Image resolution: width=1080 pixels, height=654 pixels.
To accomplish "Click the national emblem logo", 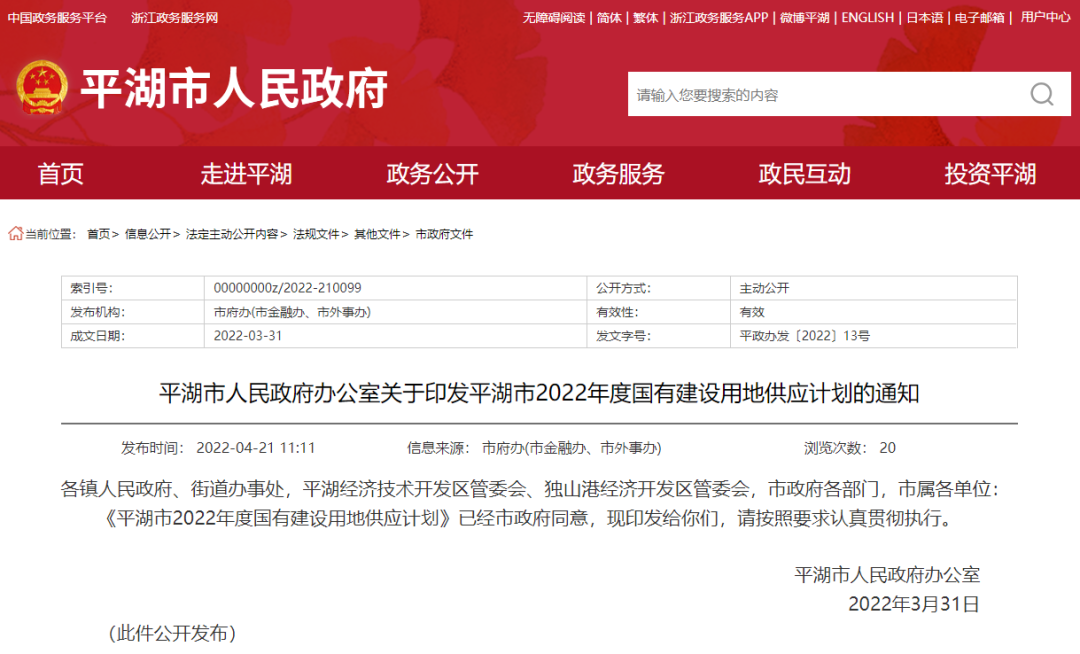I will tap(42, 87).
